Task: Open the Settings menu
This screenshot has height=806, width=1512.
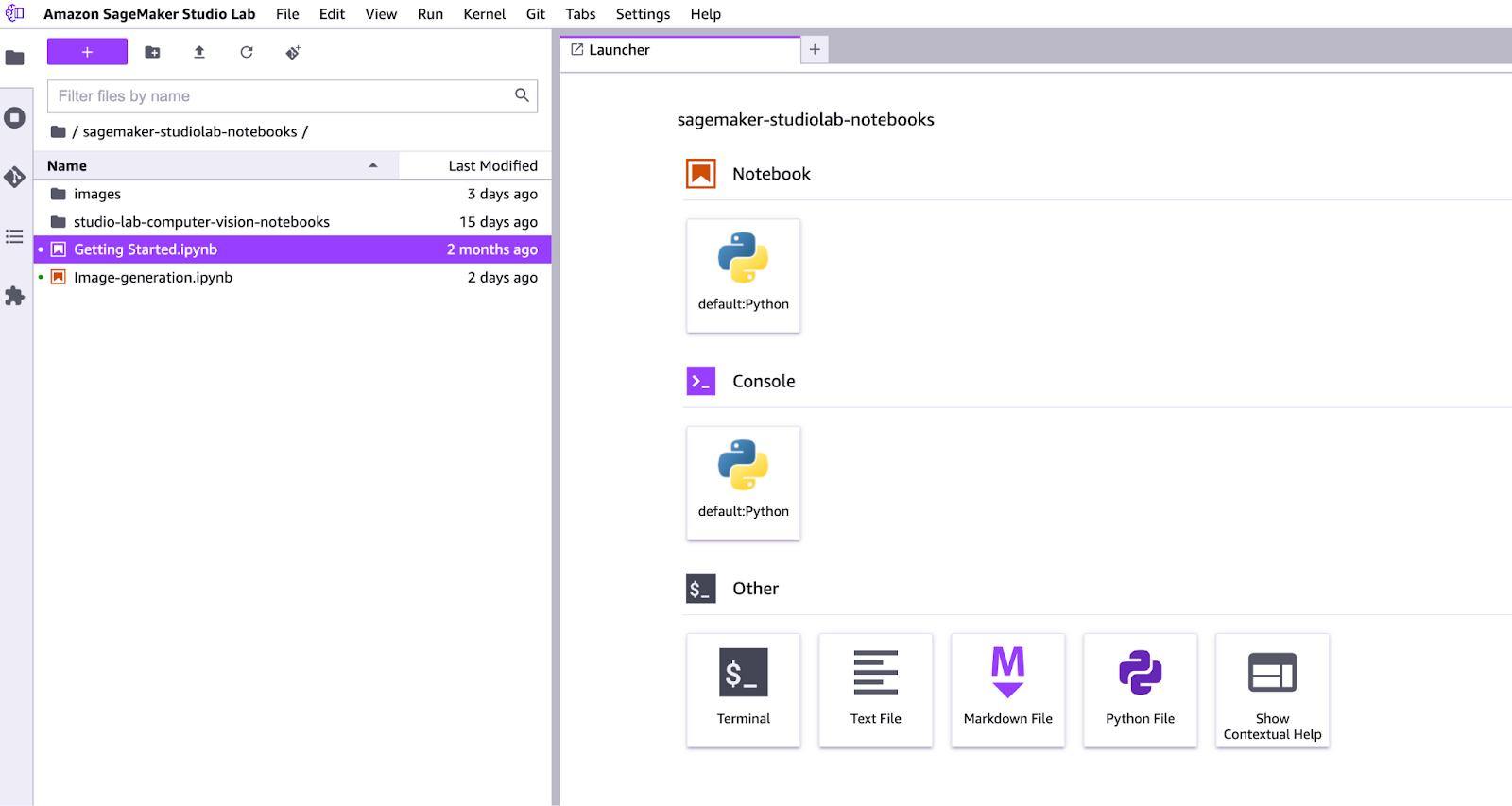Action: point(643,14)
